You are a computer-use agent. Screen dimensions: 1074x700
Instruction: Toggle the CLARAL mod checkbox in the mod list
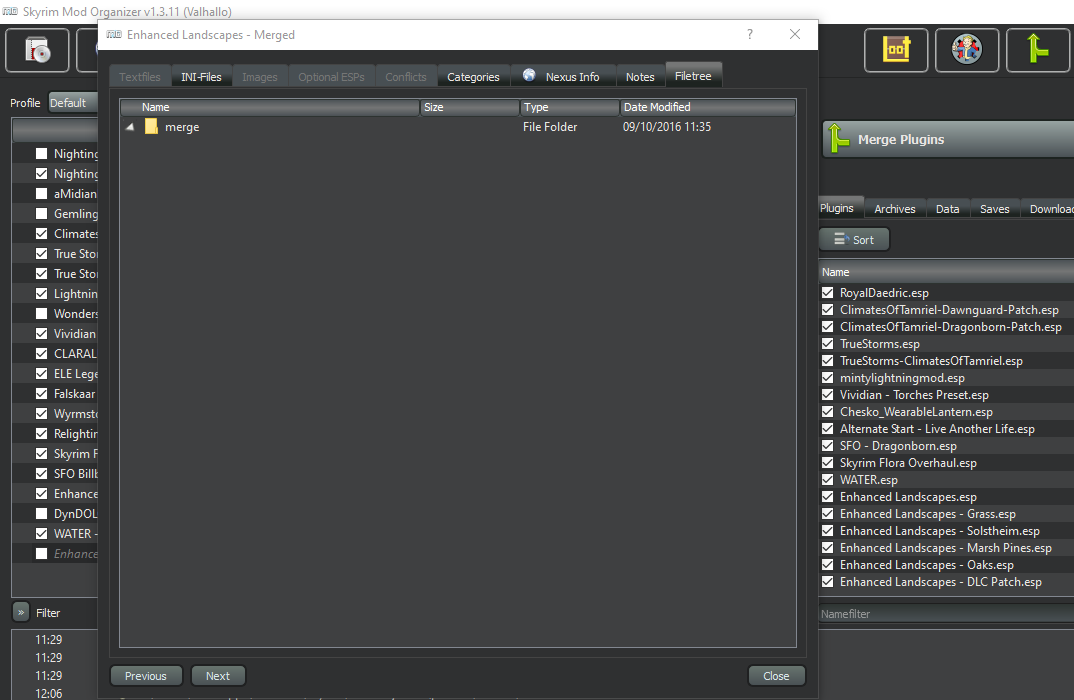click(x=42, y=353)
